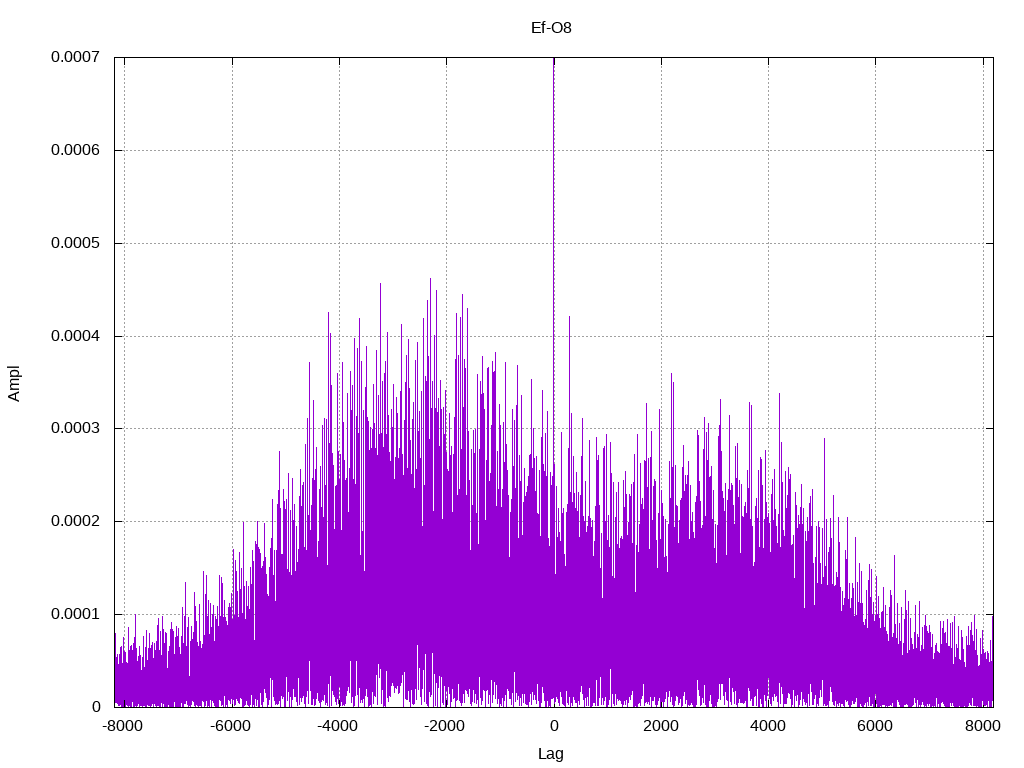Image resolution: width=1024 pixels, height=768 pixels.
Task: Click the y-axis tick label 0.0006
Action: pyautogui.click(x=75, y=150)
